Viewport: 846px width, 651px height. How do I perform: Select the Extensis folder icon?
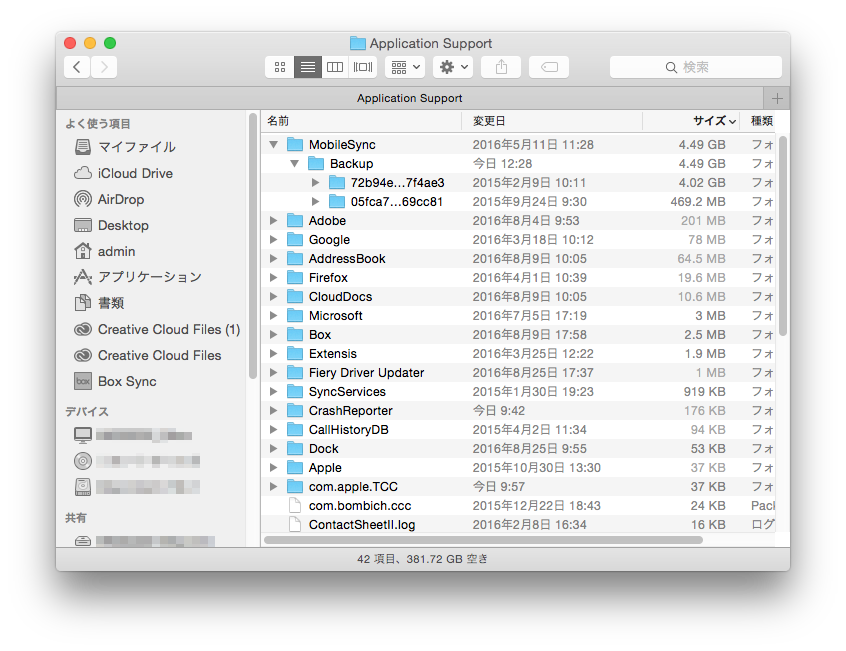point(295,354)
